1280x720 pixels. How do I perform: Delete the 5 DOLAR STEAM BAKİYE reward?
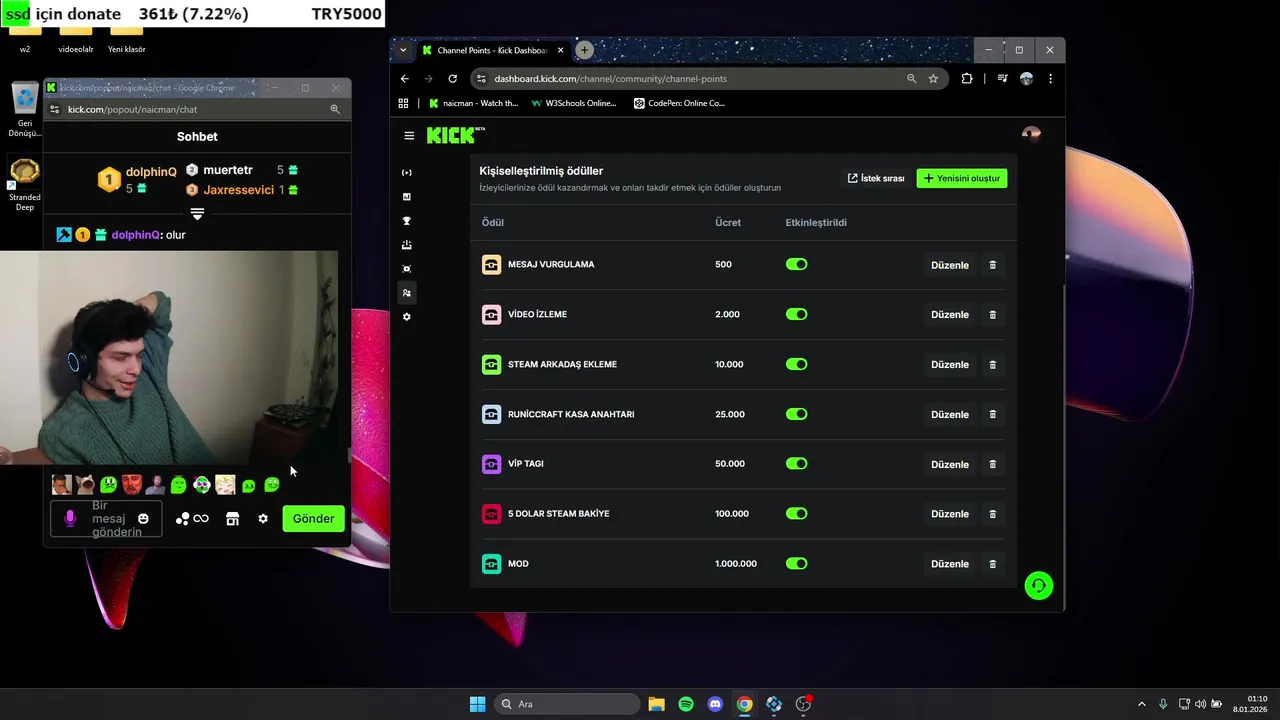(992, 514)
